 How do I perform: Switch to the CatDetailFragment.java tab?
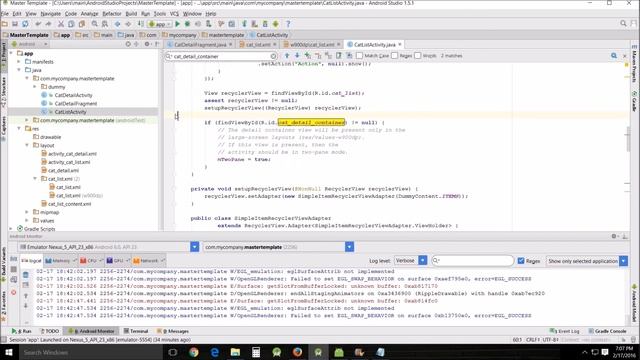click(x=200, y=44)
